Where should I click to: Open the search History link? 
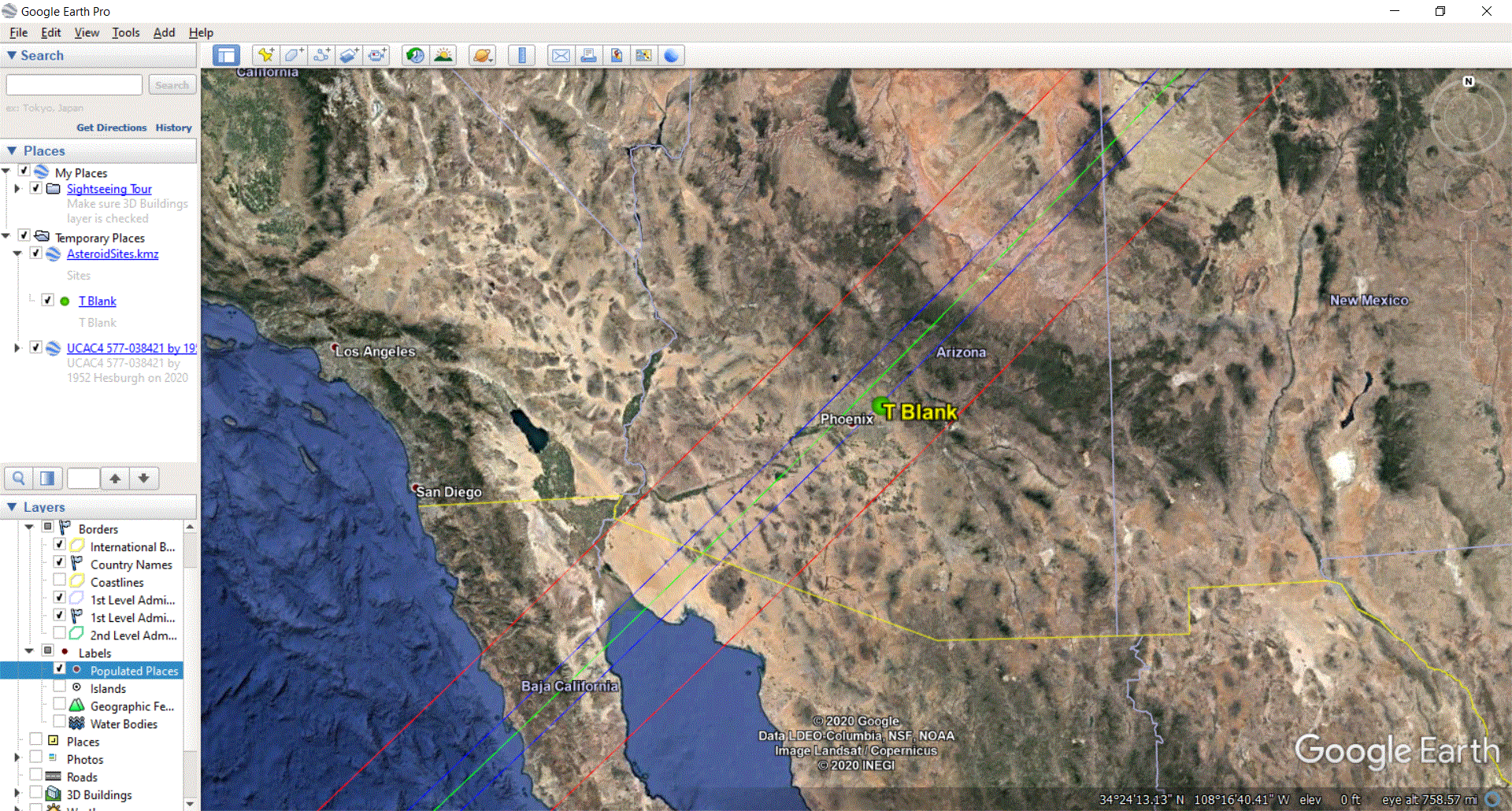(x=173, y=128)
